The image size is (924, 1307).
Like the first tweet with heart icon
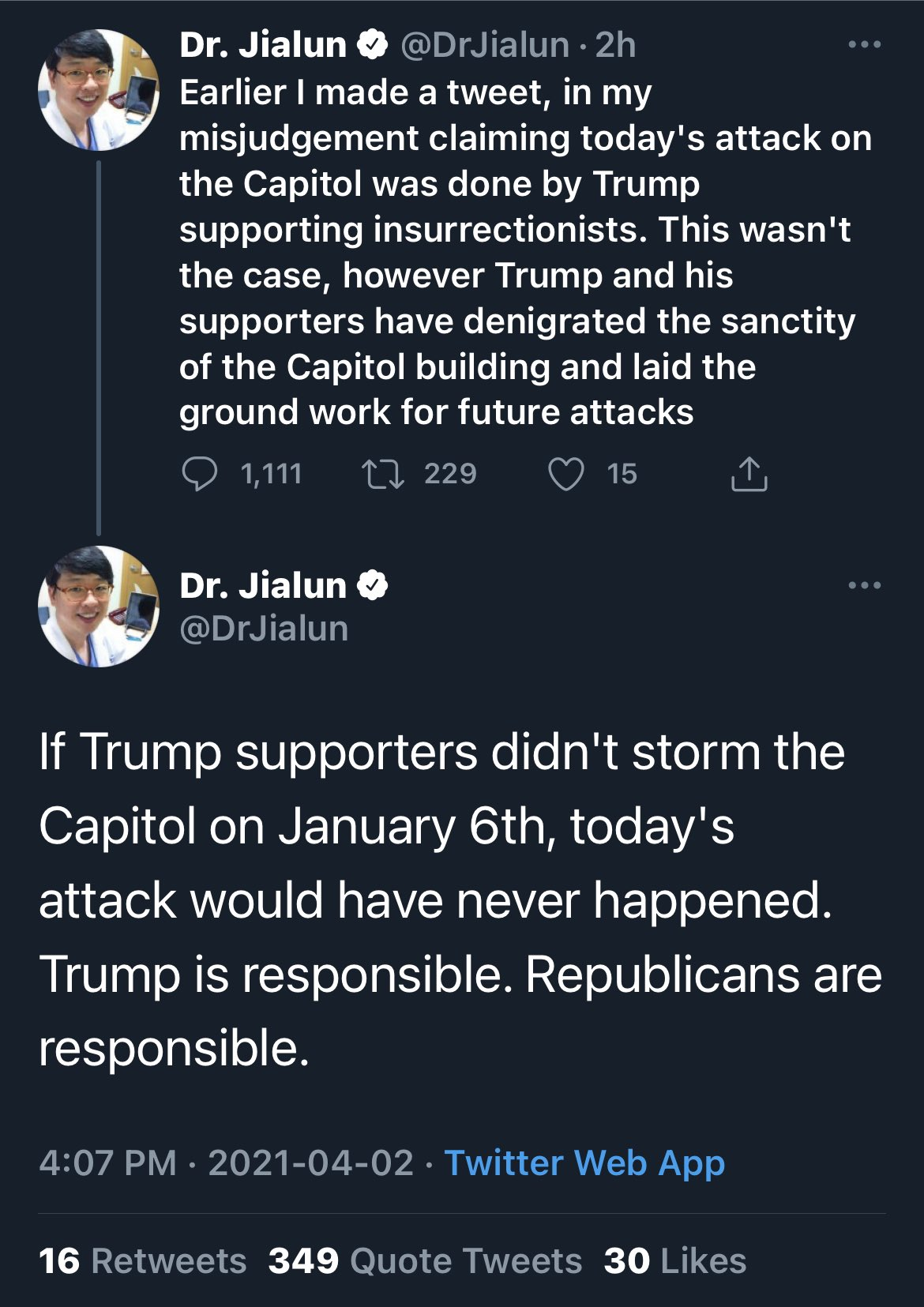tap(565, 474)
